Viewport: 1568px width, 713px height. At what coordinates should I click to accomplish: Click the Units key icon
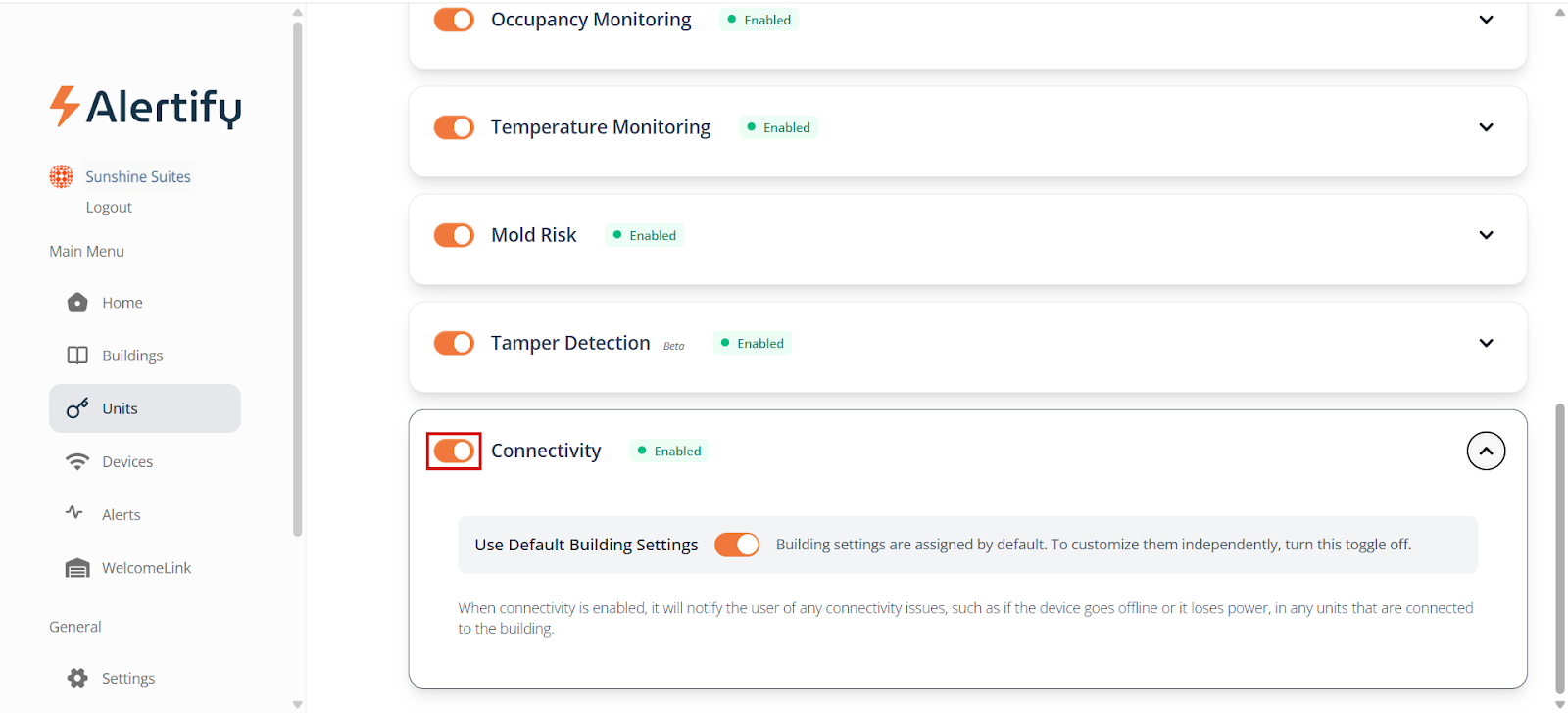77,408
